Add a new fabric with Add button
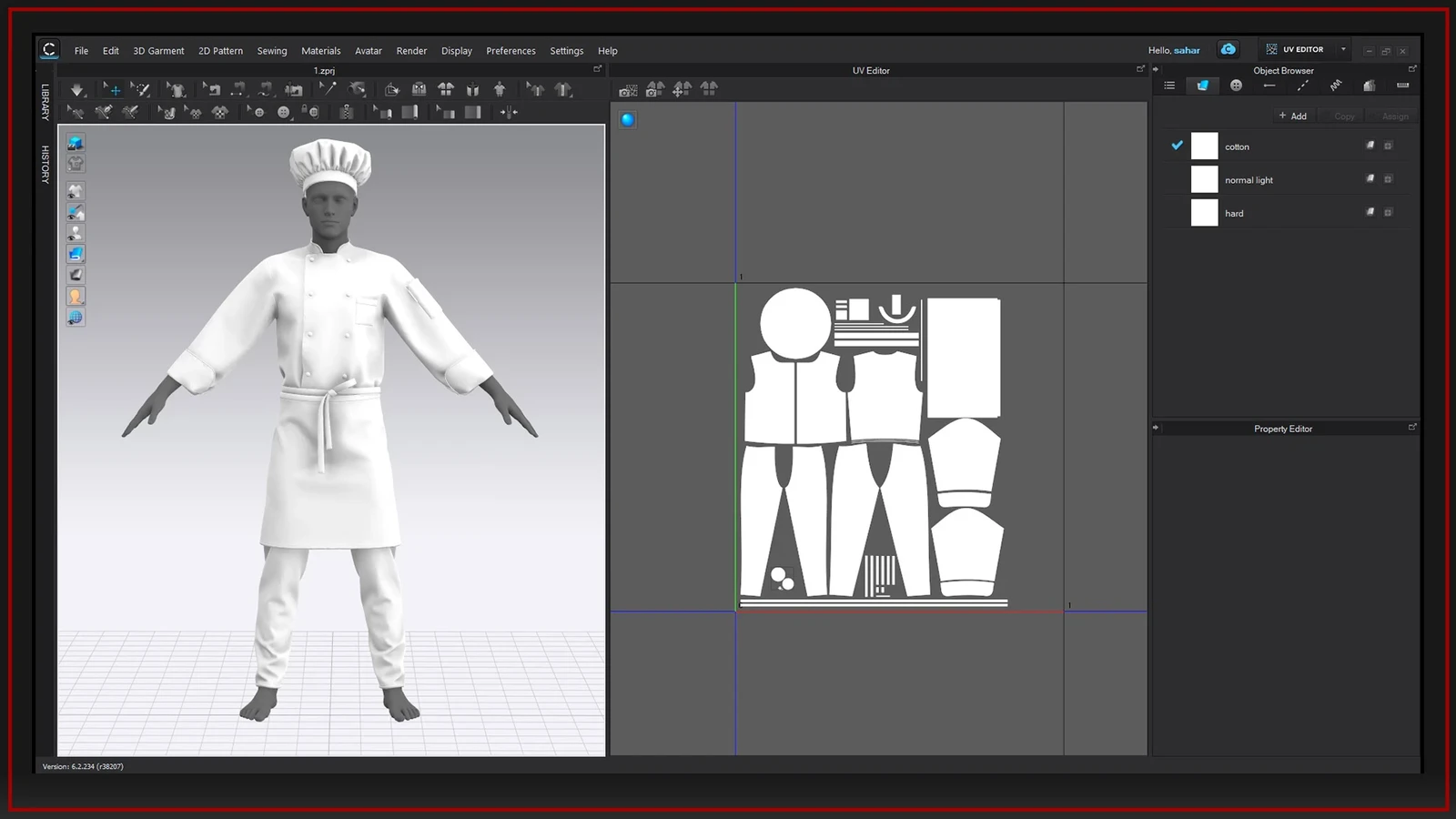Screen dimensions: 1456x819 [x=1292, y=116]
